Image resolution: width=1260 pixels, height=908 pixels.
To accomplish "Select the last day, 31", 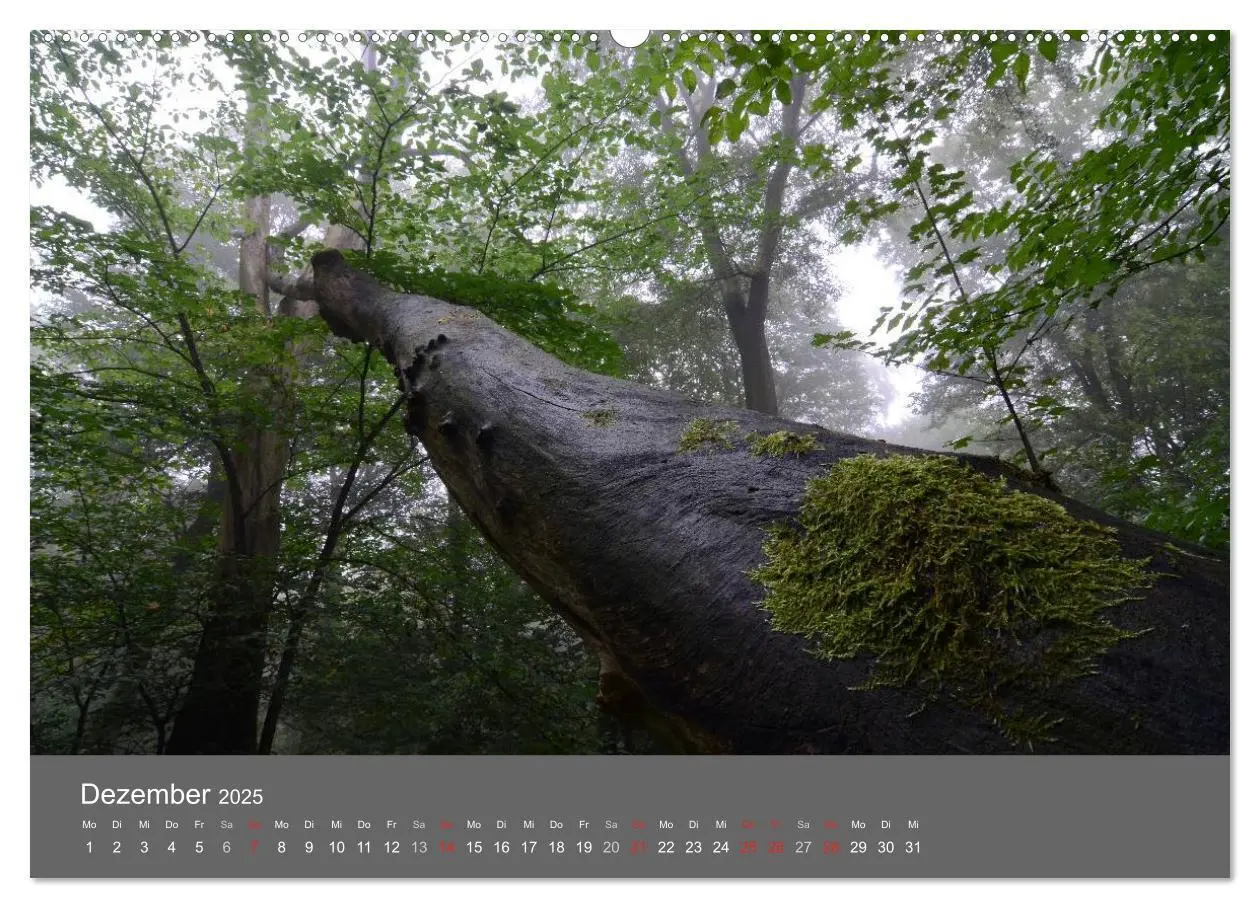I will 913,847.
